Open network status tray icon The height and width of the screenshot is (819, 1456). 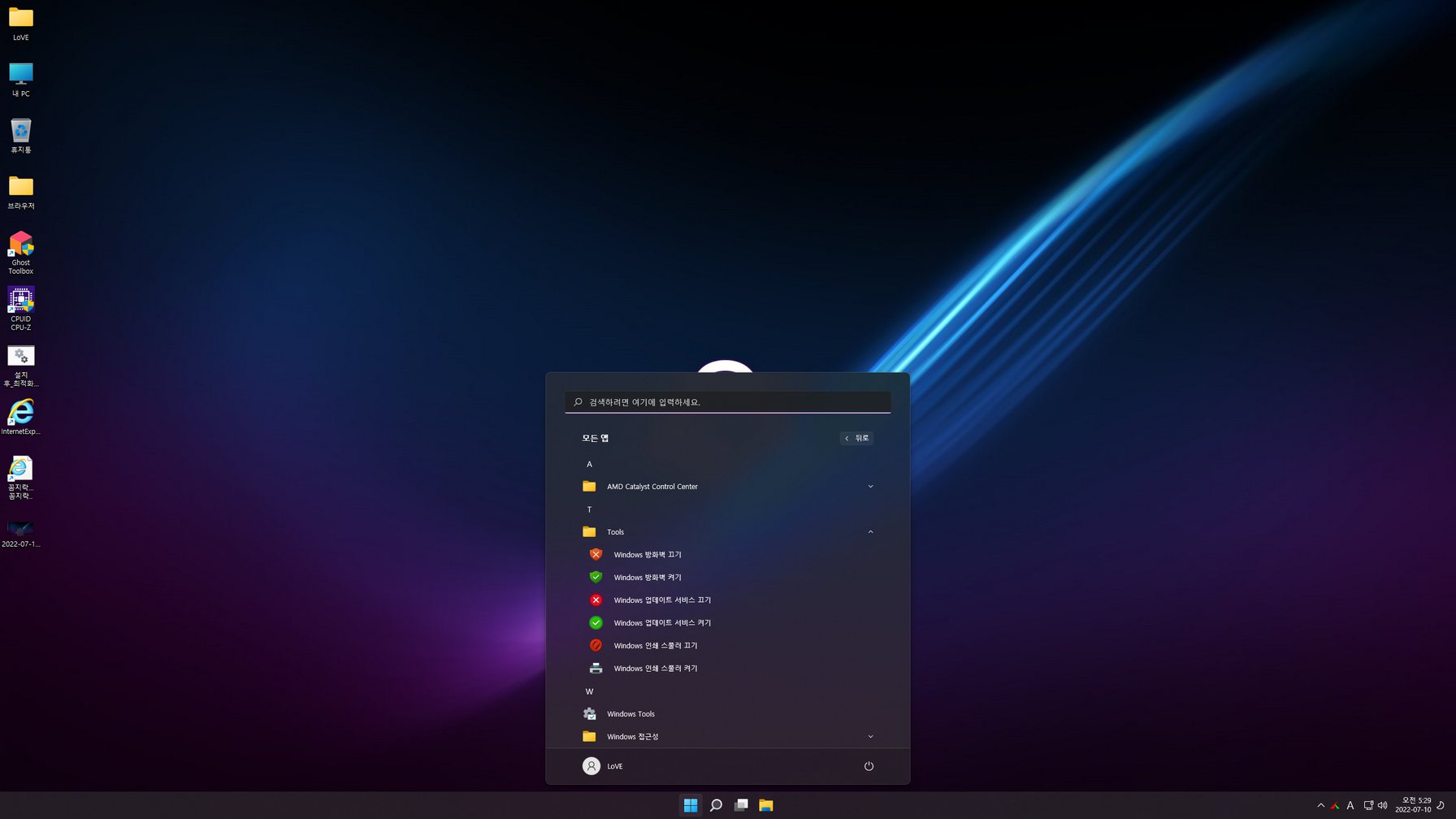(x=1368, y=805)
